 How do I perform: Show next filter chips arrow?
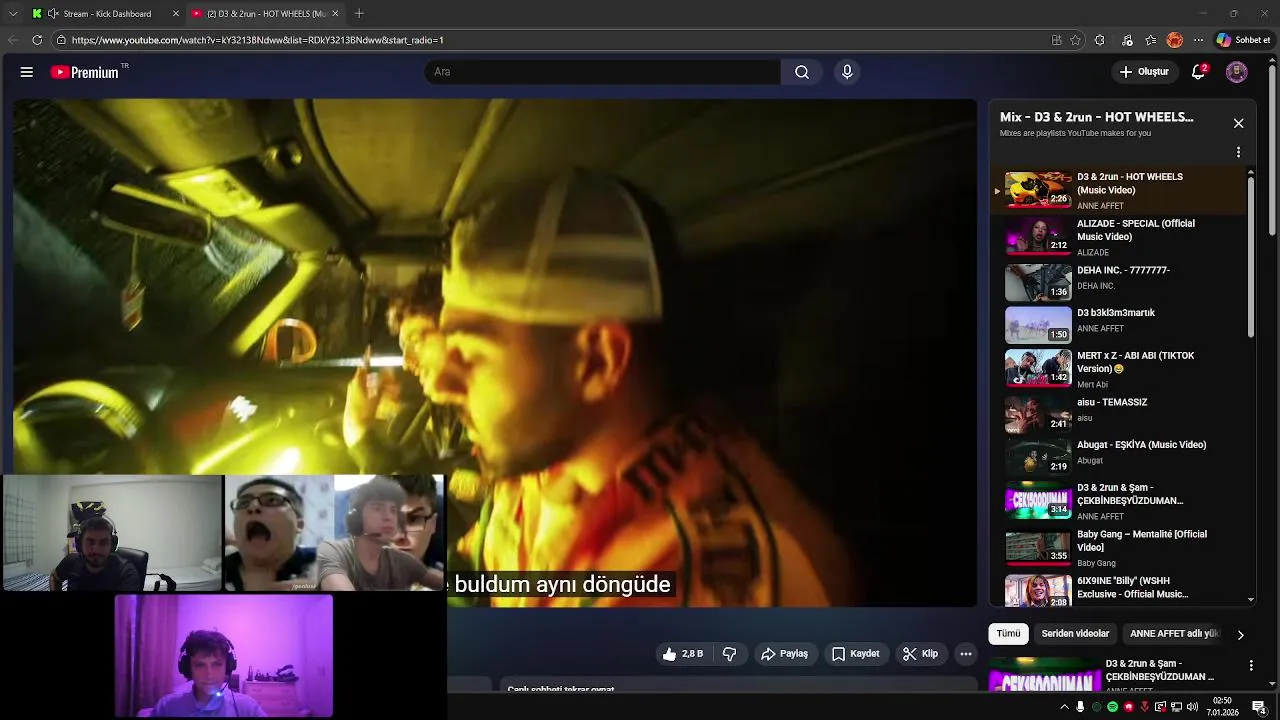(x=1240, y=635)
